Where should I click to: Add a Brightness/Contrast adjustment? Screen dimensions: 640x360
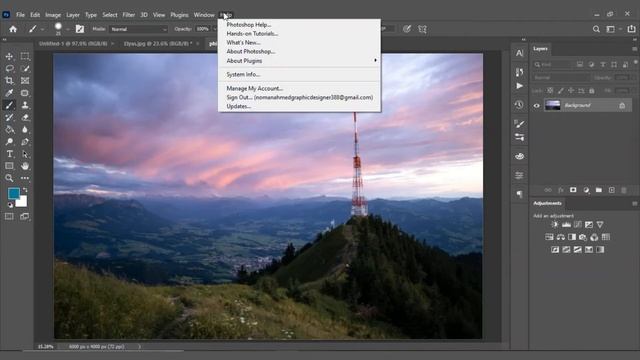[555, 224]
